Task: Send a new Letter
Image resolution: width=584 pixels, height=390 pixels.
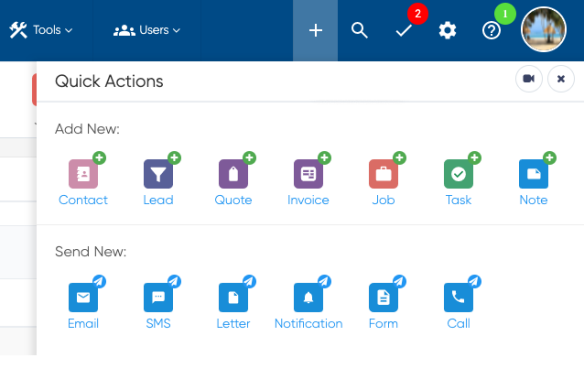Action: tap(234, 302)
